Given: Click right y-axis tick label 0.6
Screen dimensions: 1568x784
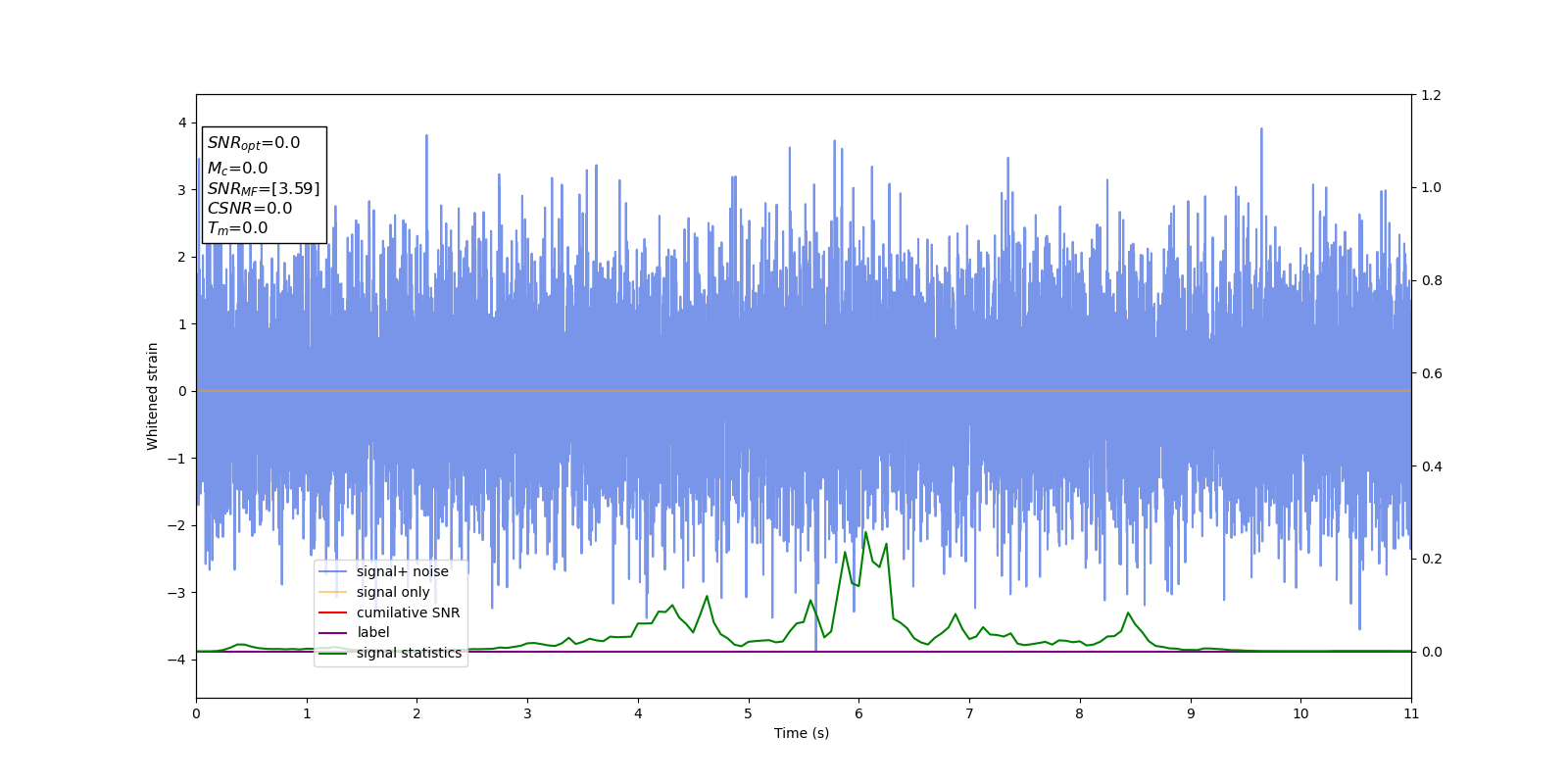Looking at the screenshot, I should click(x=1431, y=373).
